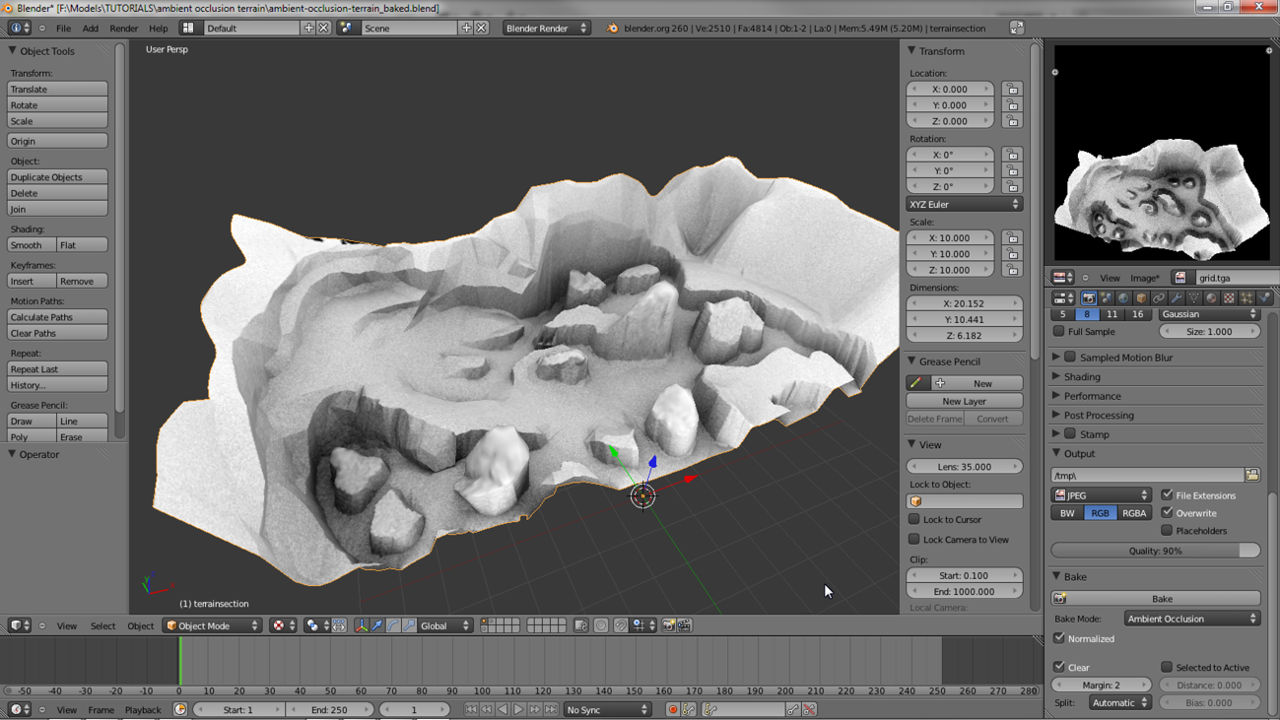Adjust the JPEG Quality slider to 90%

click(x=1155, y=549)
